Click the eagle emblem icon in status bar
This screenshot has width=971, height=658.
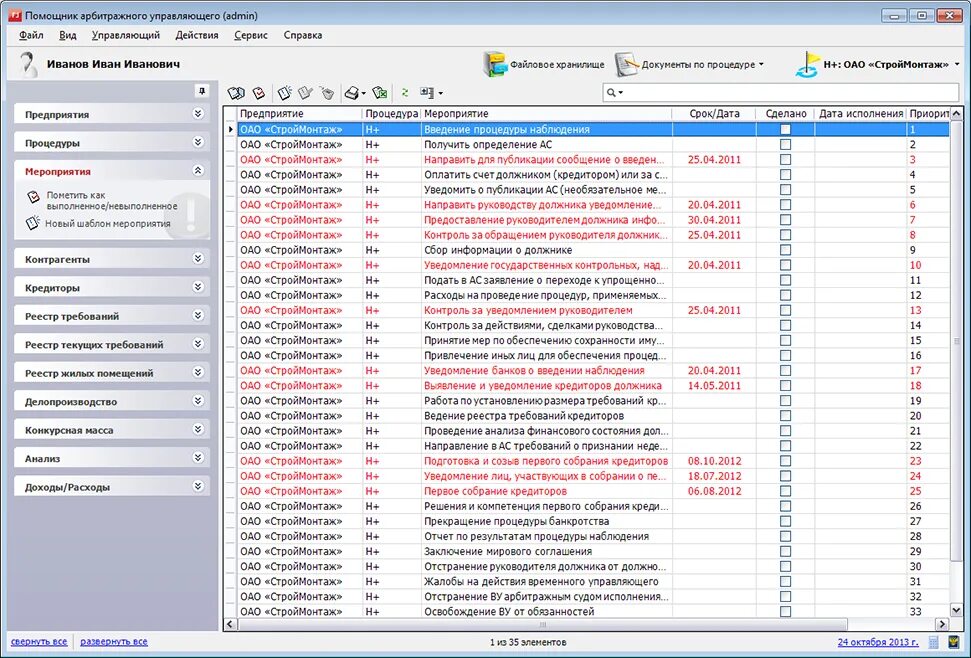[953, 642]
